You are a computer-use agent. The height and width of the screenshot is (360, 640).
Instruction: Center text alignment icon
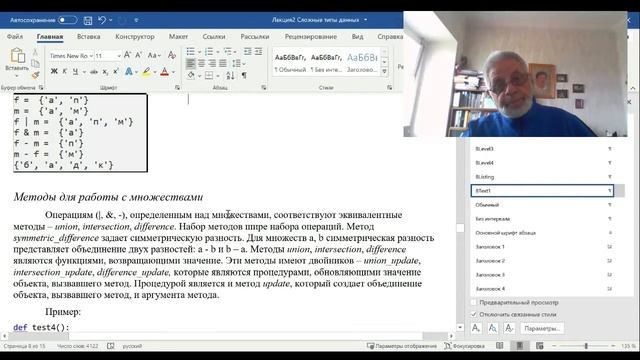[x=202, y=63]
